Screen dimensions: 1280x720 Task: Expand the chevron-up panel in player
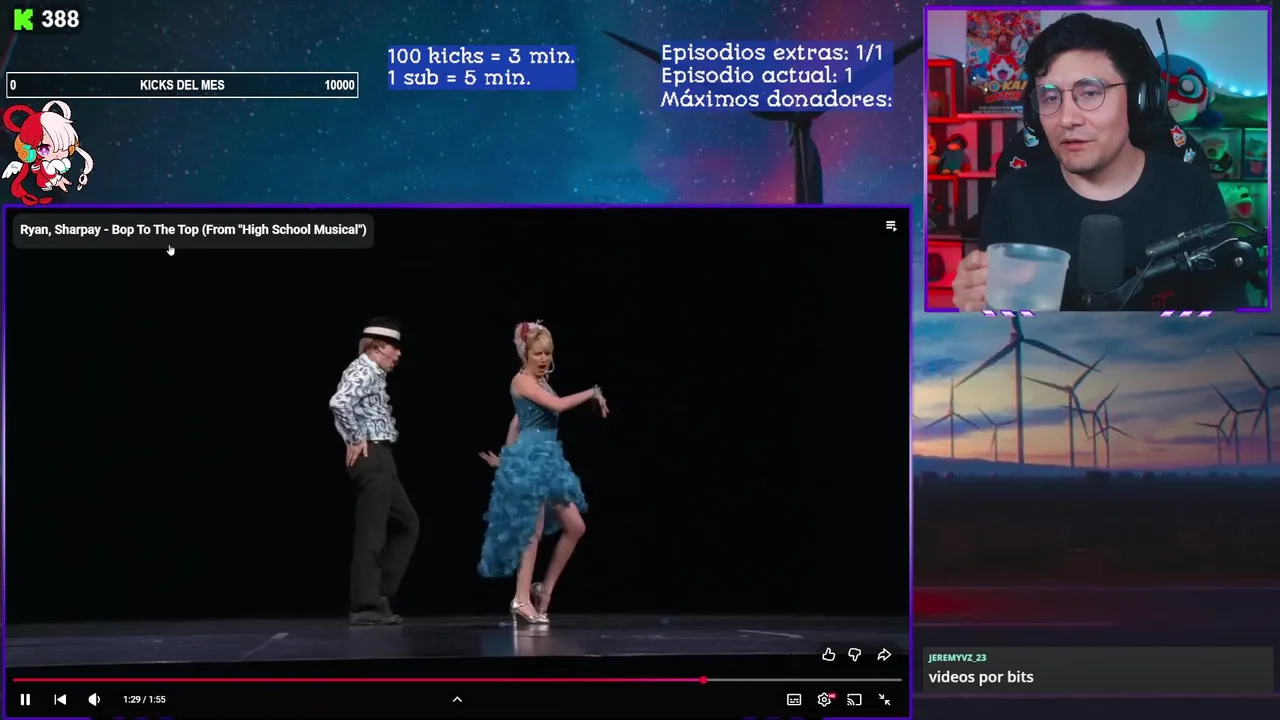pyautogui.click(x=457, y=699)
